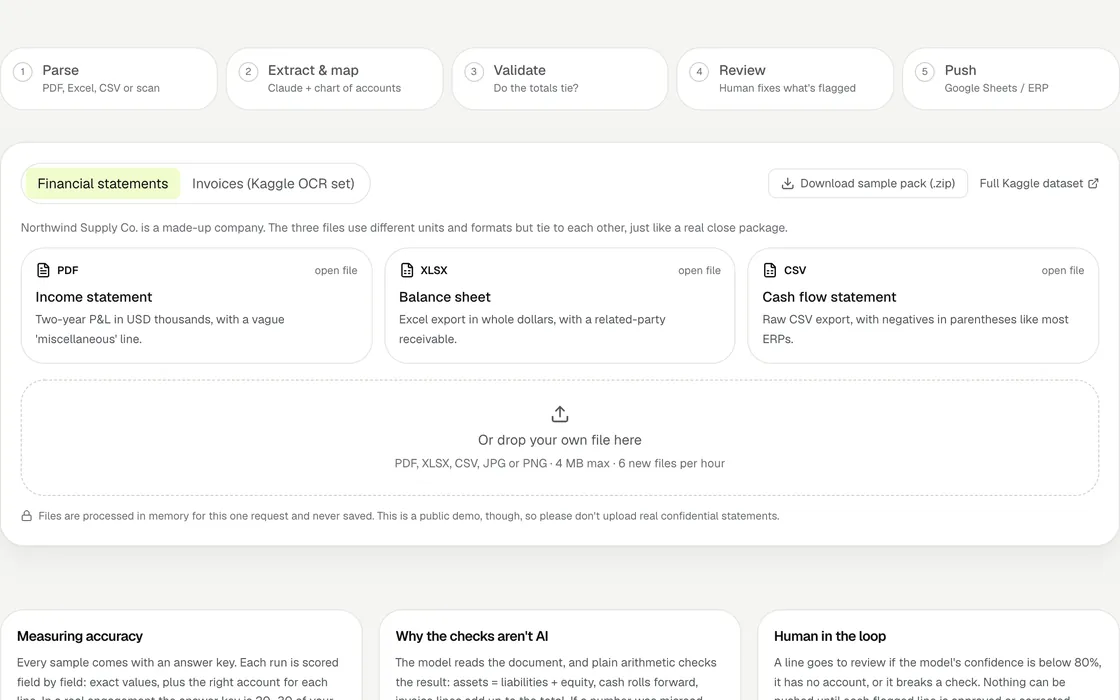Click the CSV file icon on Cash flow card
Screen dimensions: 1120x700
coord(769,270)
